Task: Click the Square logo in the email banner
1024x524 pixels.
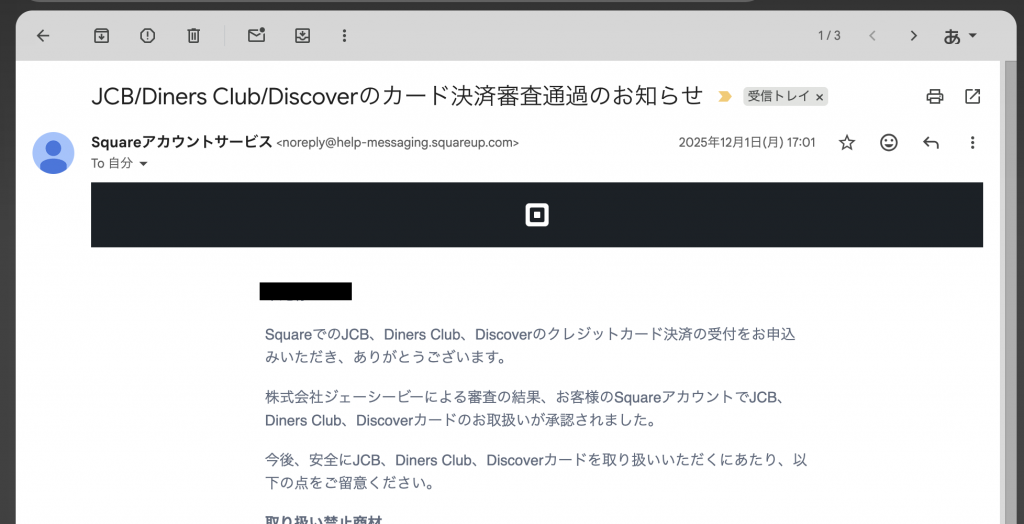Action: point(537,215)
